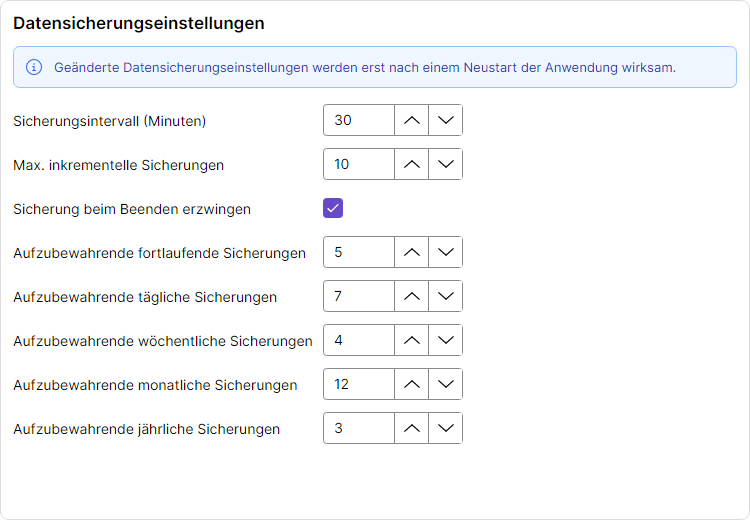Focus the wöchentliche Sicherungen field showing 4
The height and width of the screenshot is (520, 750).
click(x=359, y=340)
